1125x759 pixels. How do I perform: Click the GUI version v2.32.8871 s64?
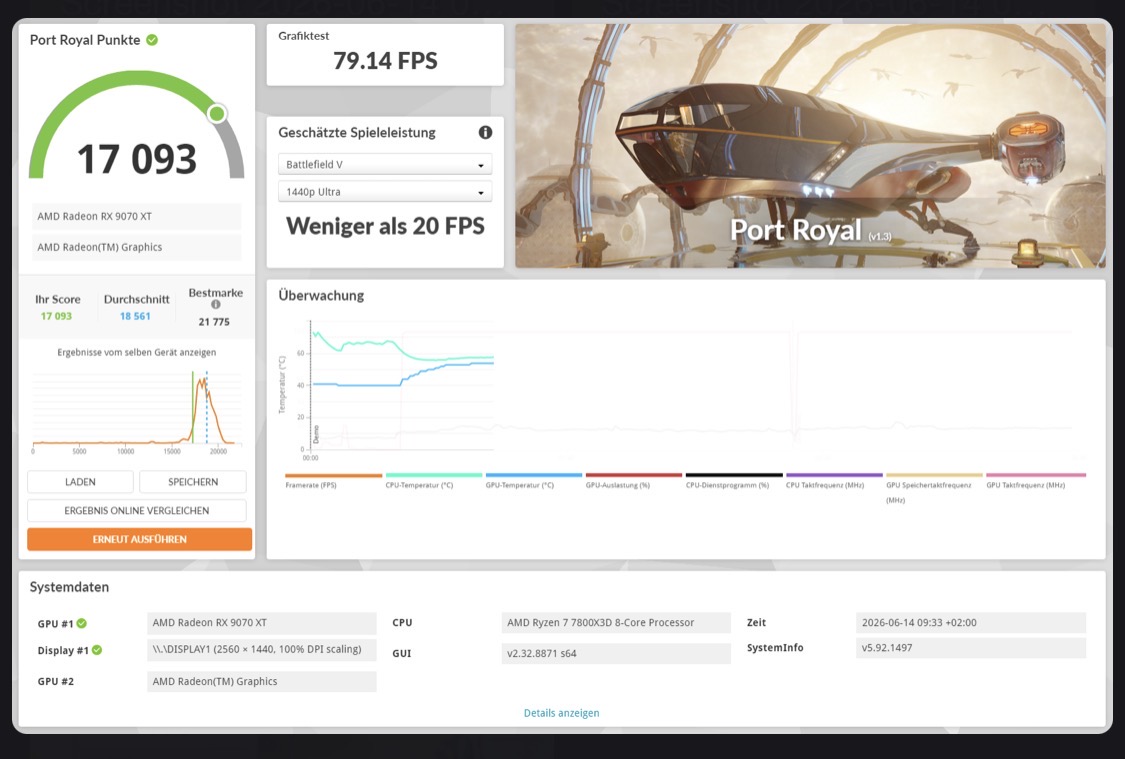[616, 654]
